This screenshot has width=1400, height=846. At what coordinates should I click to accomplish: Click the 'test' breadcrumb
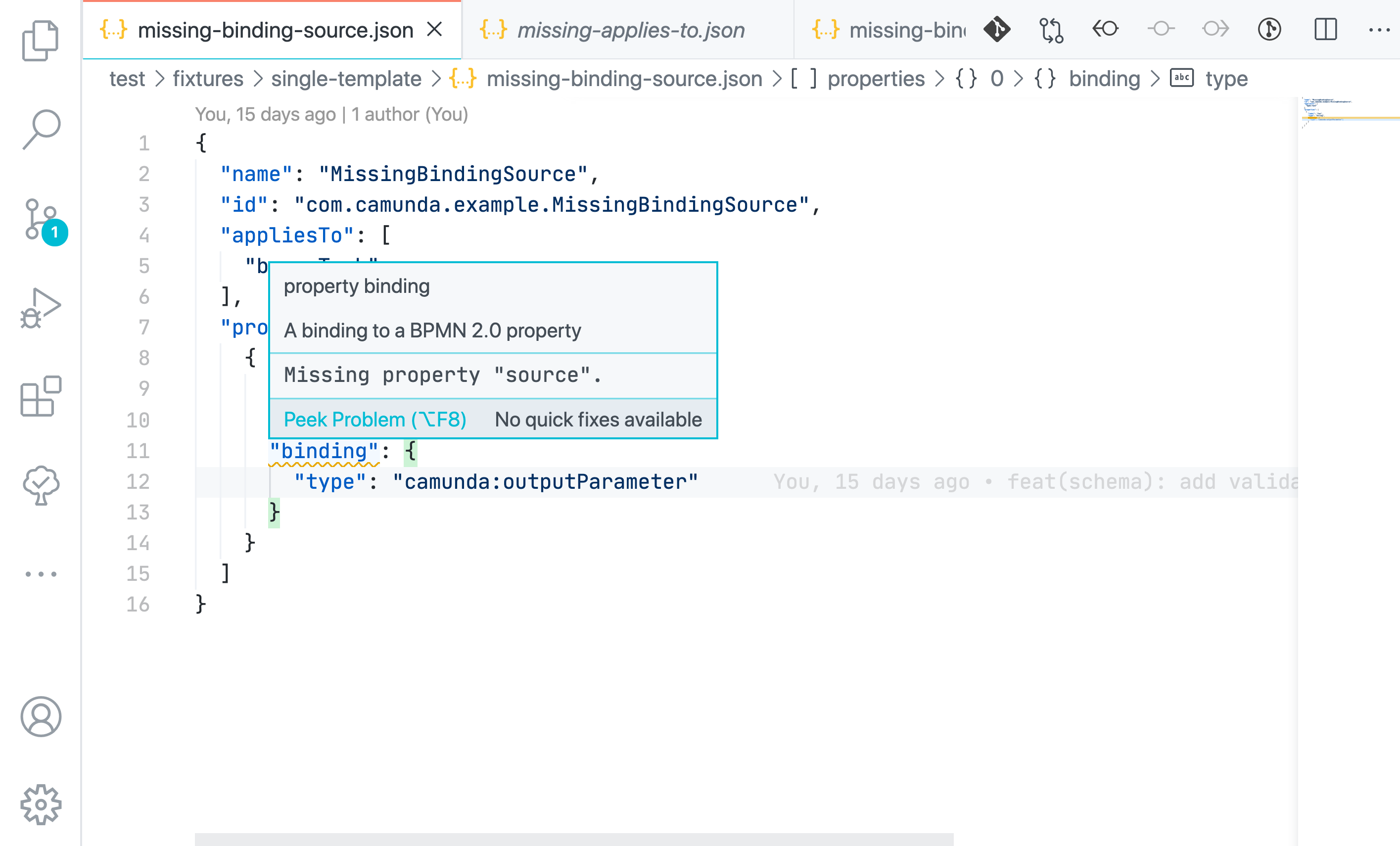coord(127,78)
